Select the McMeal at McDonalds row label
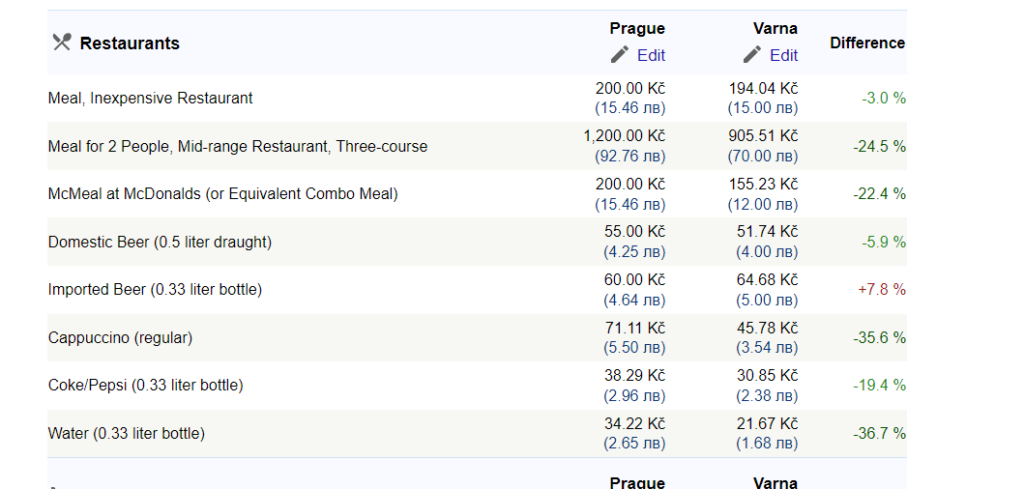Image resolution: width=1024 pixels, height=489 pixels. pos(223,195)
